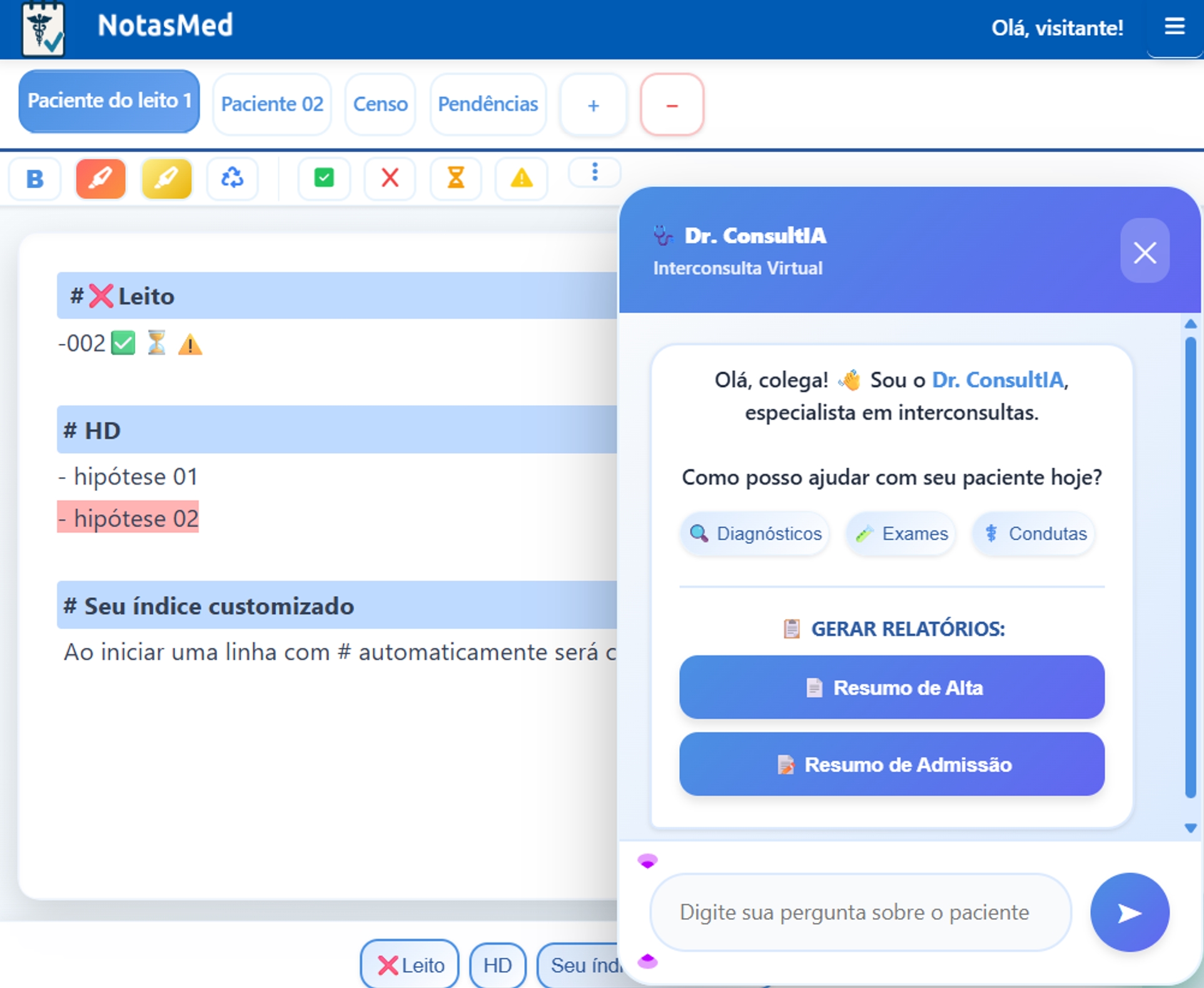Image resolution: width=1204 pixels, height=988 pixels.
Task: Remove a tab with the minus button
Action: 672,105
